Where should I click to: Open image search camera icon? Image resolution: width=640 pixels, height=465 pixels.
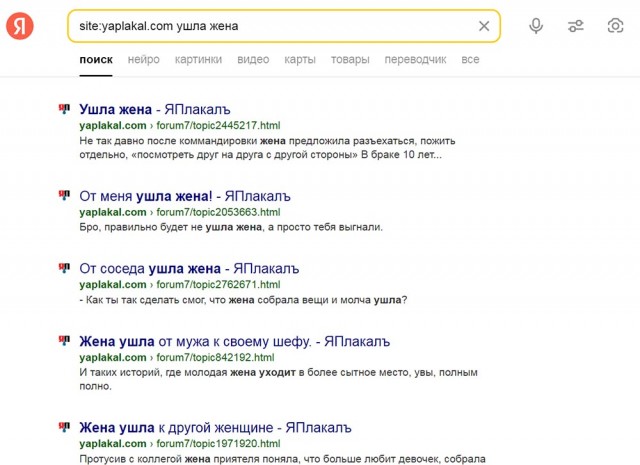pyautogui.click(x=616, y=26)
